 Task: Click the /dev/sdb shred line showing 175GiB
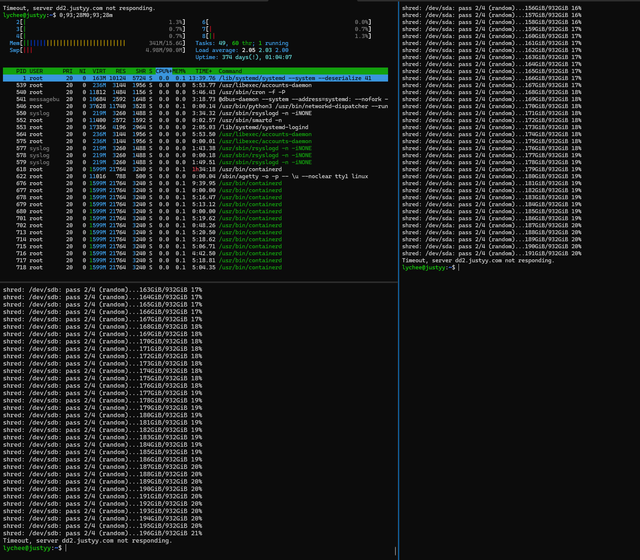point(102,378)
